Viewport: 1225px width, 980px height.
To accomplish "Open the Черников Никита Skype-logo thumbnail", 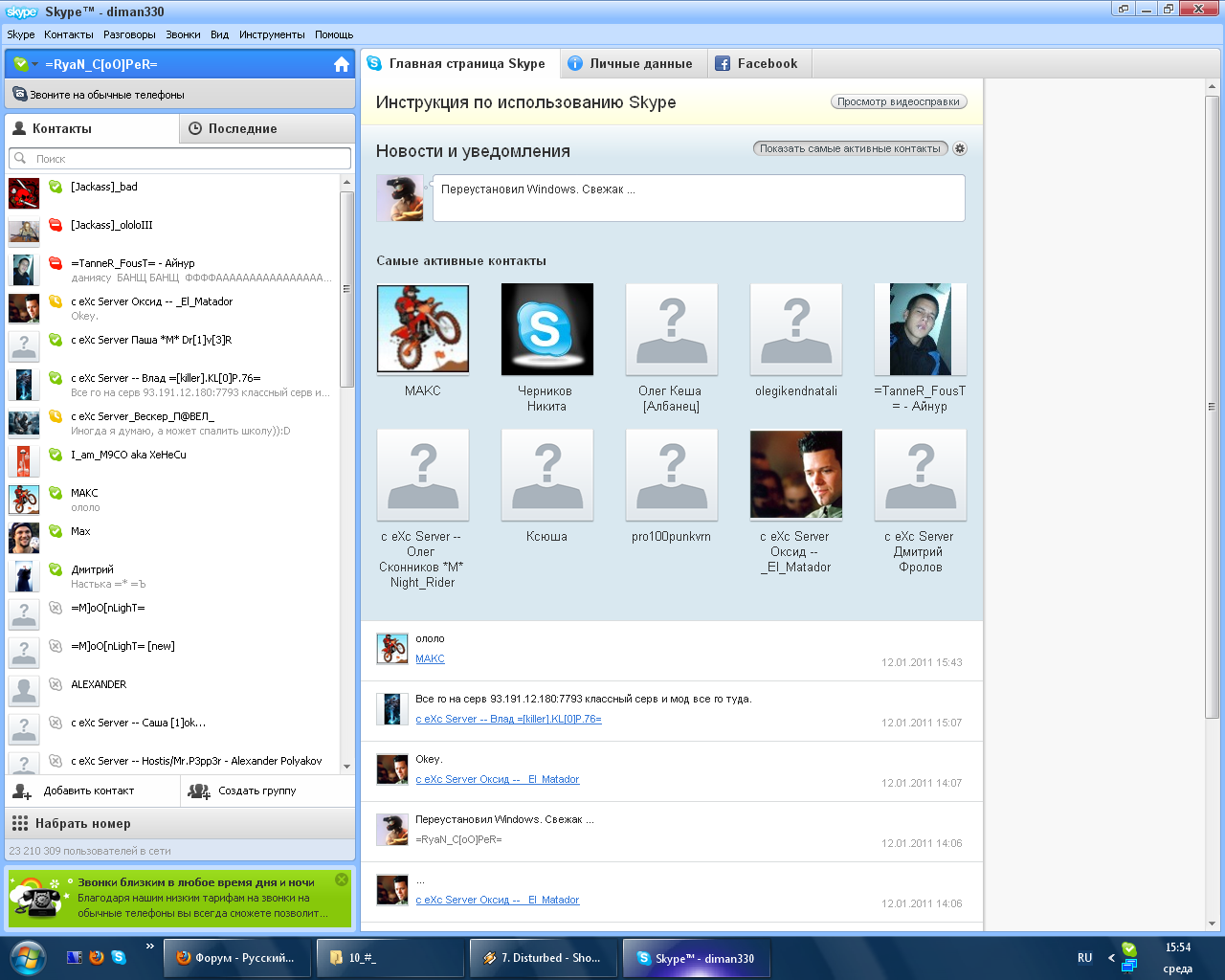I will click(547, 329).
